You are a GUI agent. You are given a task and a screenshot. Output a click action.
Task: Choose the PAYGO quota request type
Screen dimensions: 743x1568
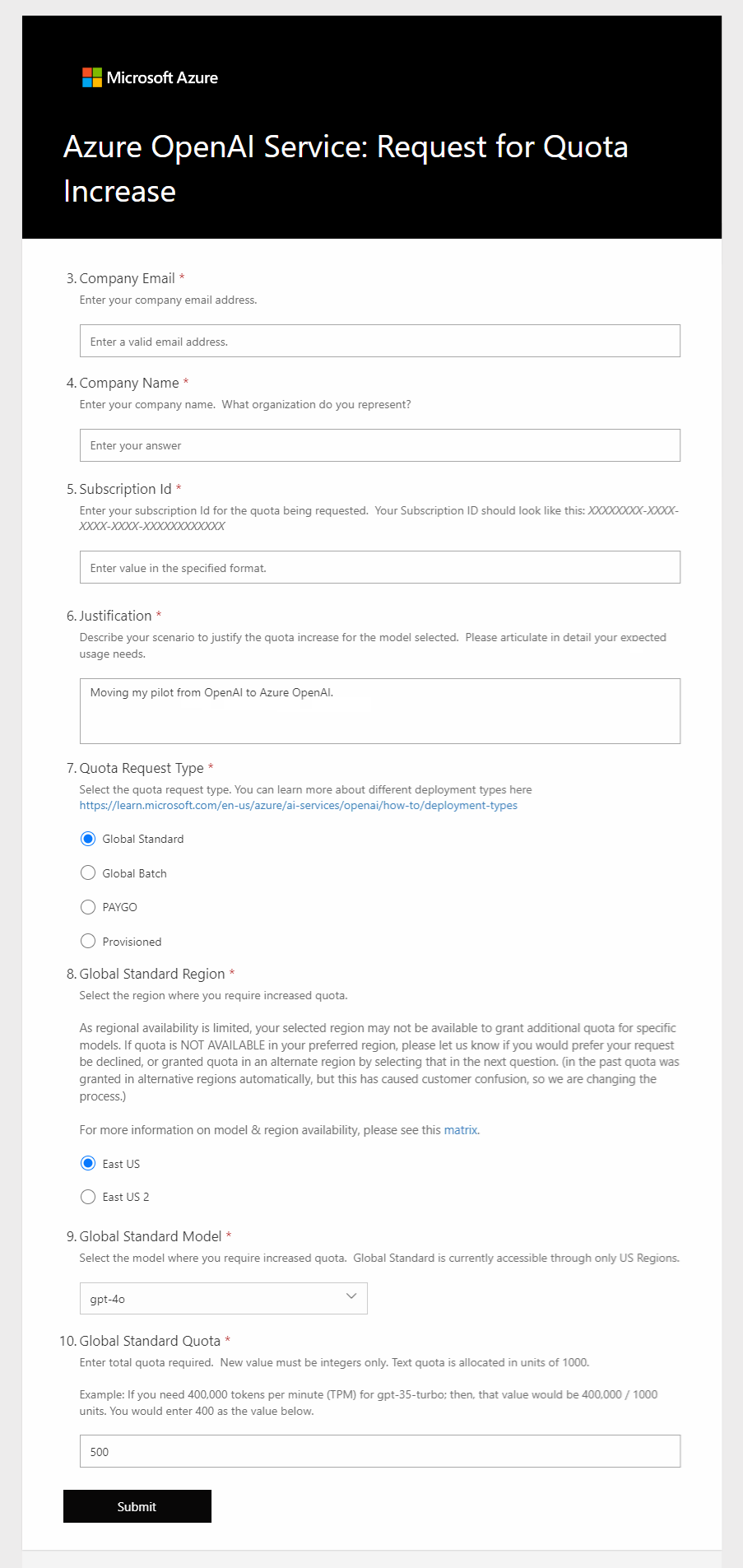click(x=88, y=907)
